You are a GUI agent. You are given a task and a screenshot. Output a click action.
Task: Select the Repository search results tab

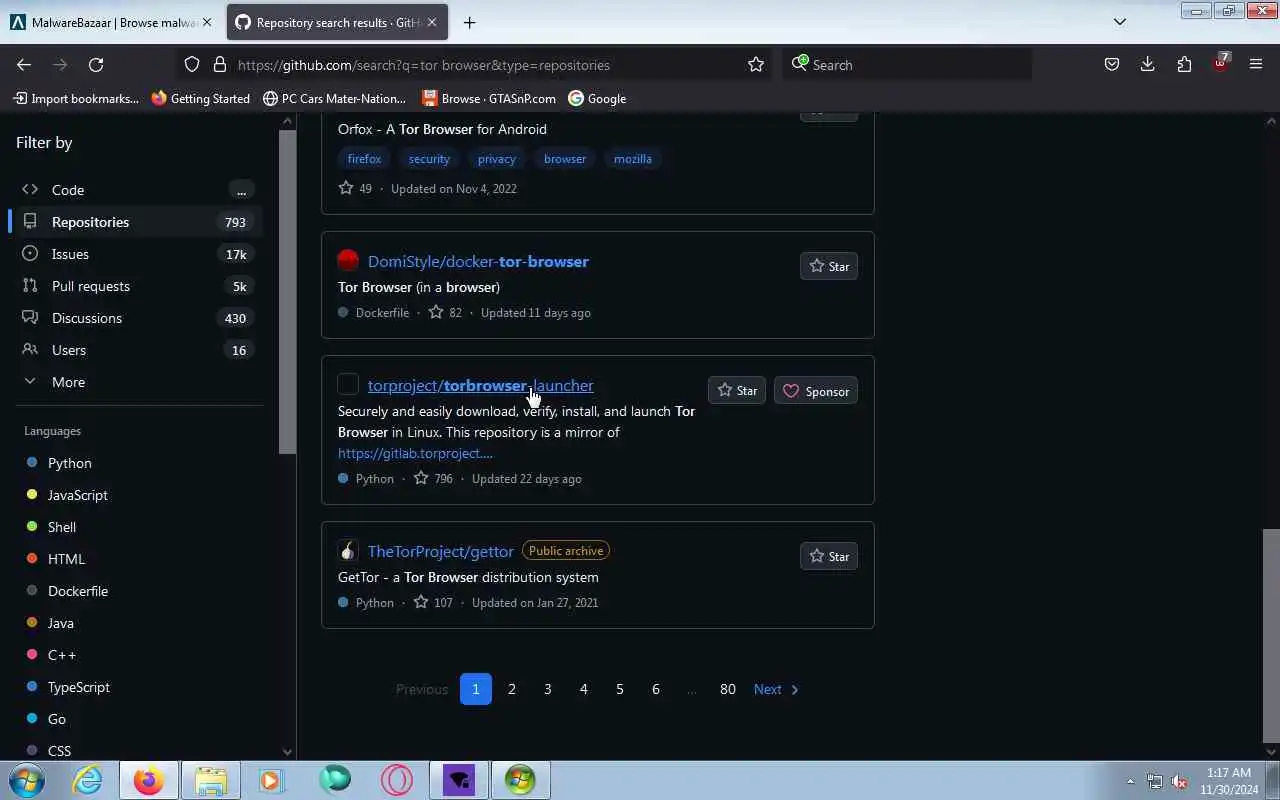337,22
